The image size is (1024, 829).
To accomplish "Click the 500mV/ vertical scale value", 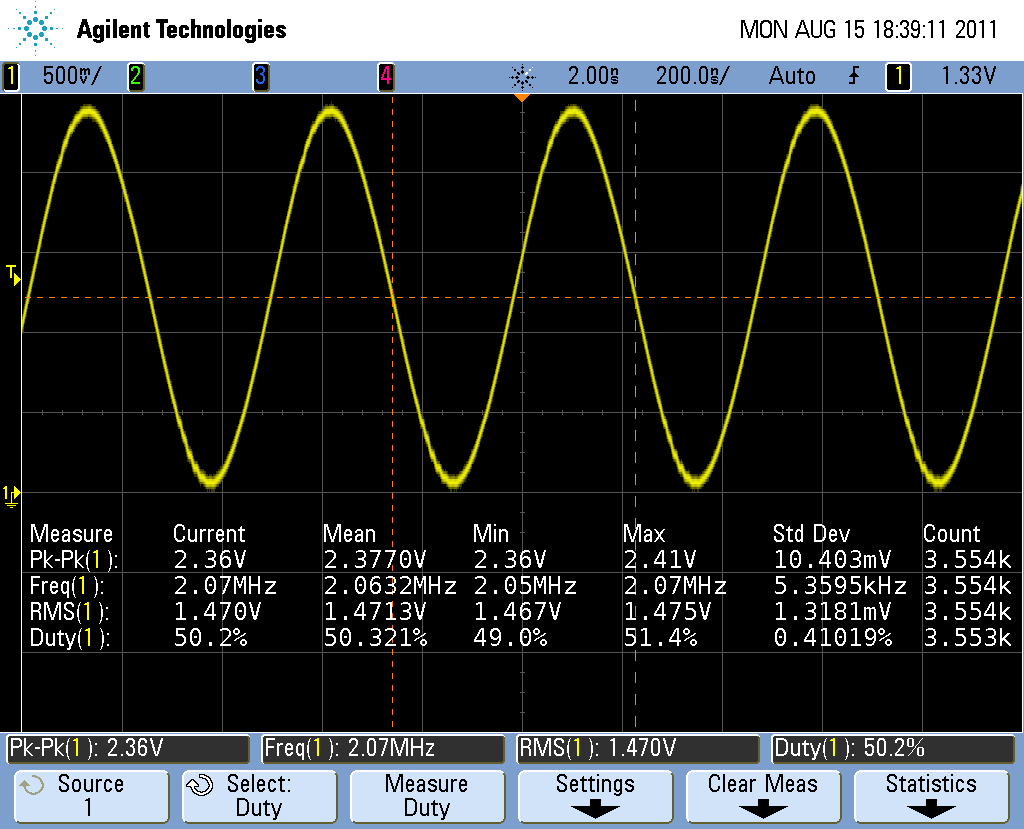I will 72,76.
